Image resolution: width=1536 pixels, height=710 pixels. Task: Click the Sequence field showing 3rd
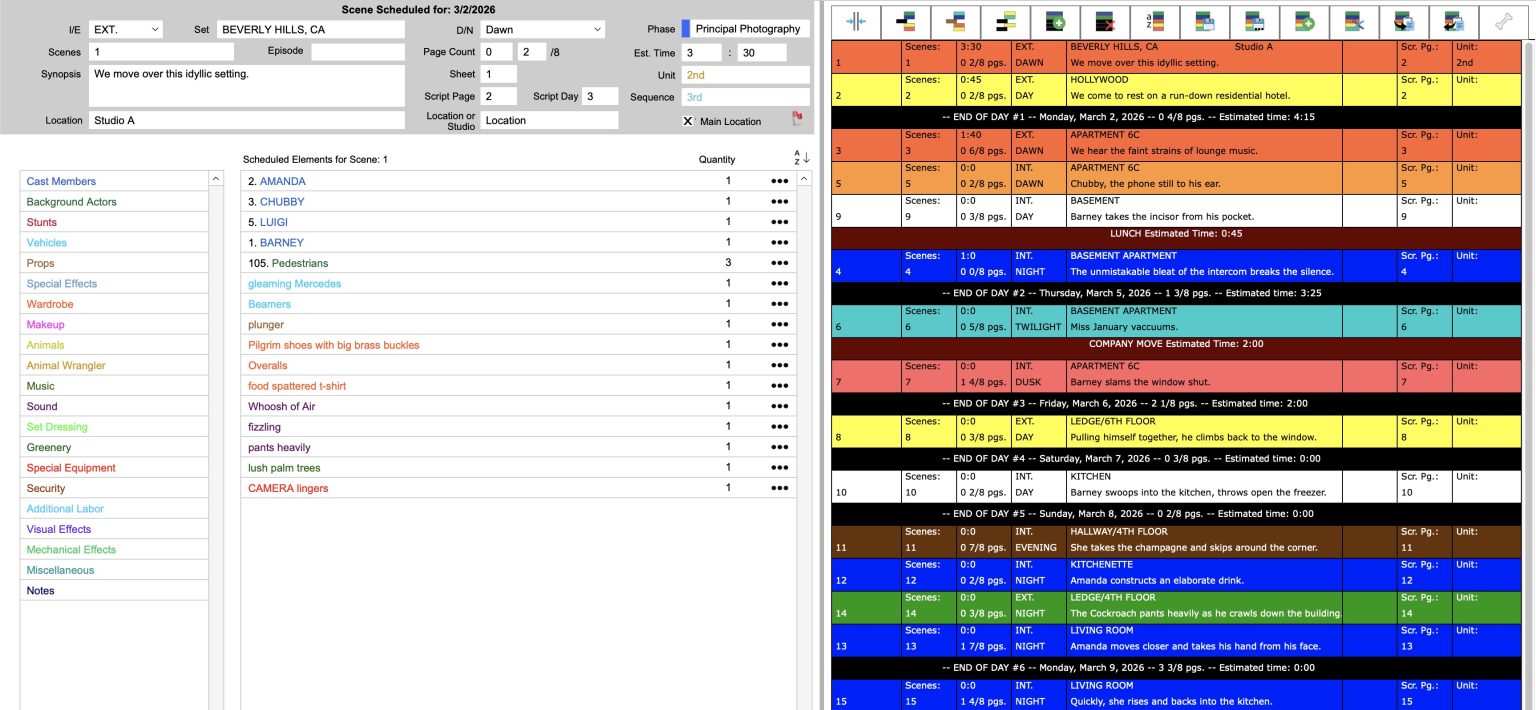[x=746, y=97]
